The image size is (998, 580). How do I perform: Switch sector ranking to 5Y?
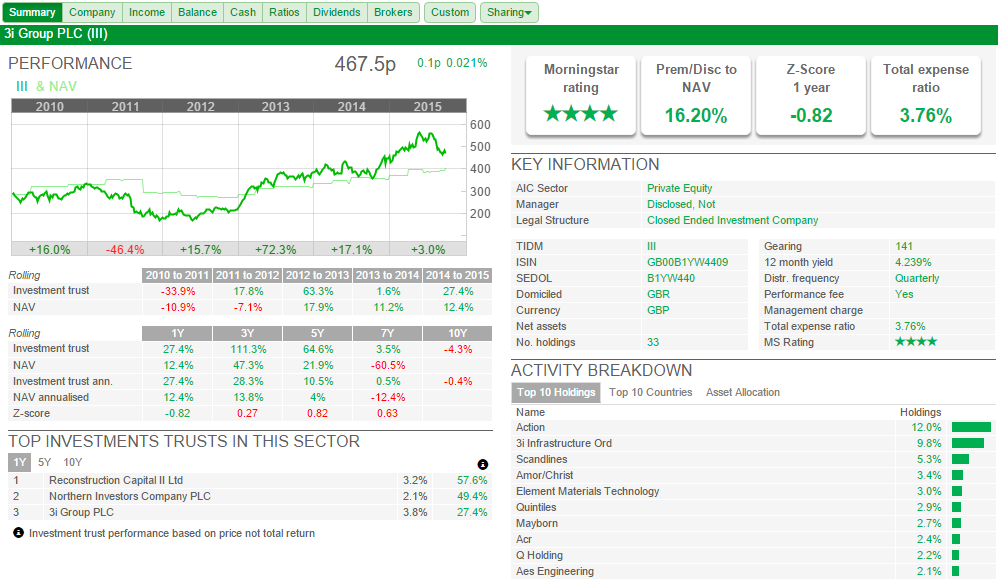click(x=45, y=462)
